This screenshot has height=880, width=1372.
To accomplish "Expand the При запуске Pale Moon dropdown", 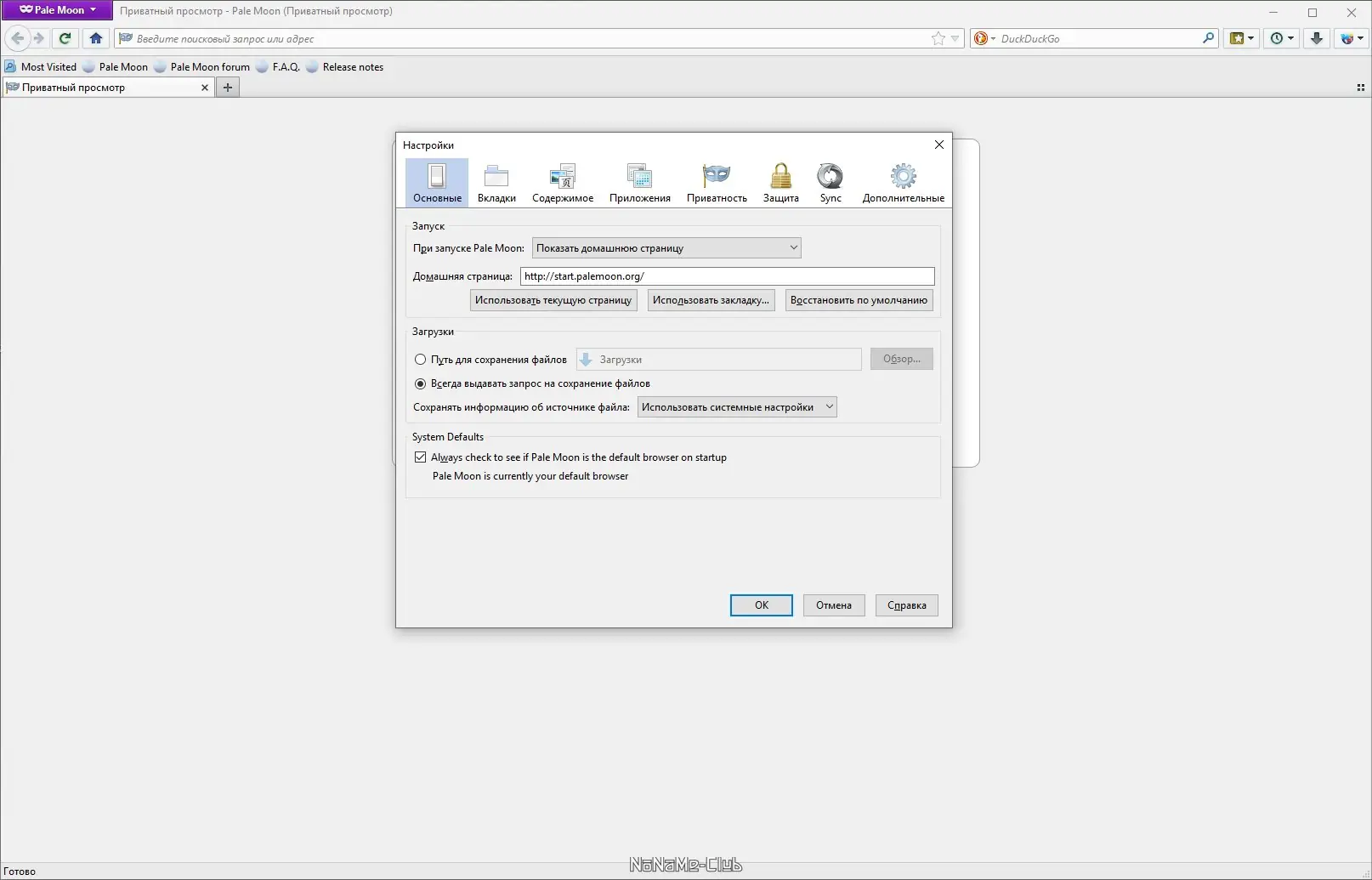I will tap(666, 248).
